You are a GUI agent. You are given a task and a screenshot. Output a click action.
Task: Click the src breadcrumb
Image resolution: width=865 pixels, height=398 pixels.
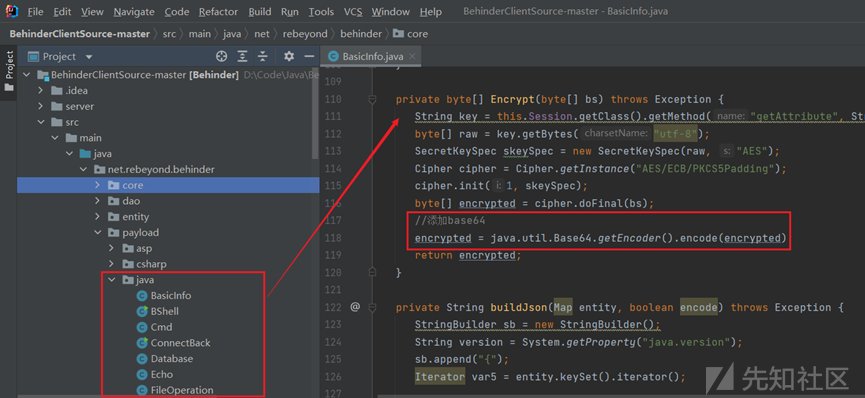(169, 34)
